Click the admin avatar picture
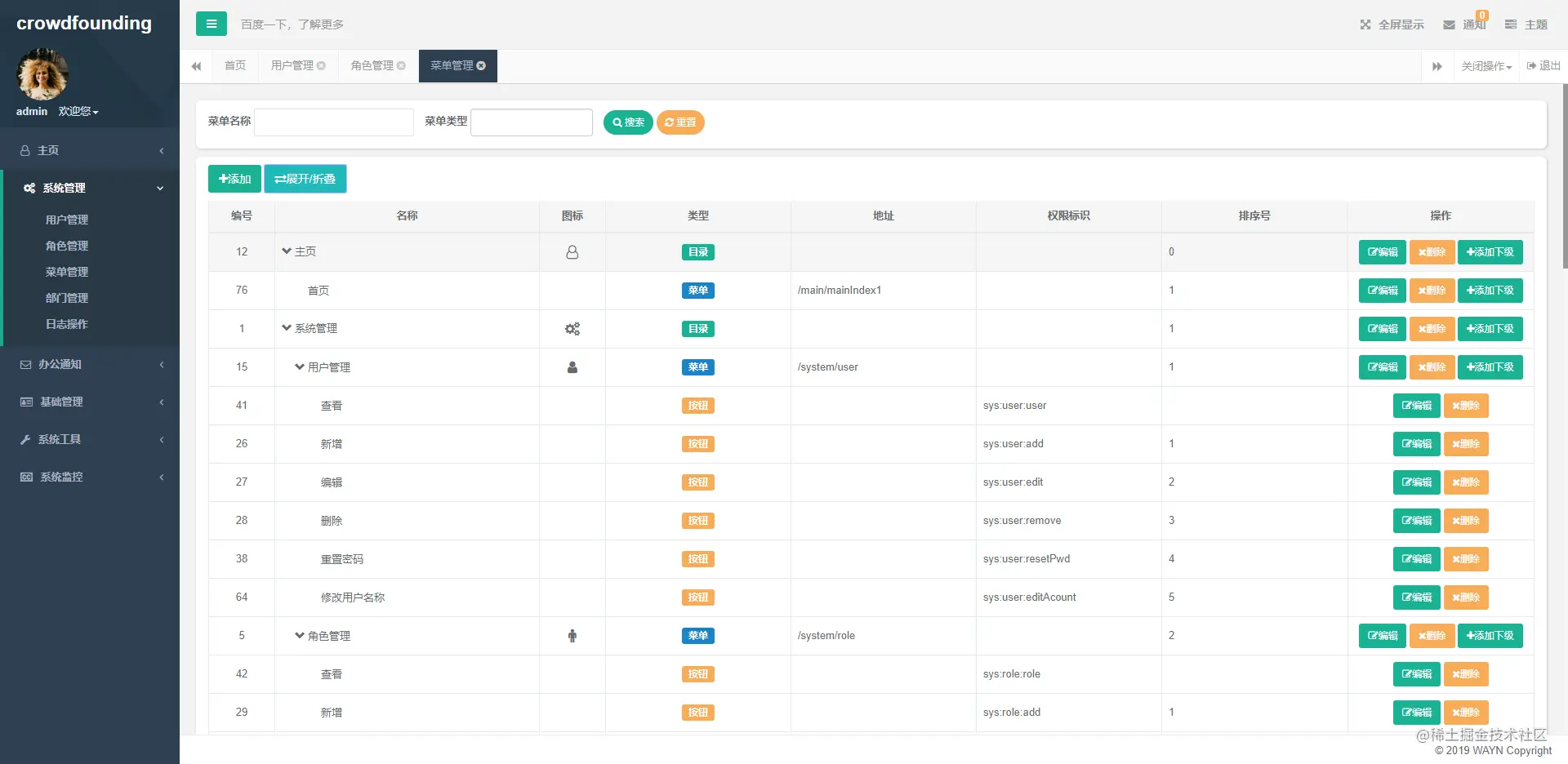1568x764 pixels. click(42, 74)
